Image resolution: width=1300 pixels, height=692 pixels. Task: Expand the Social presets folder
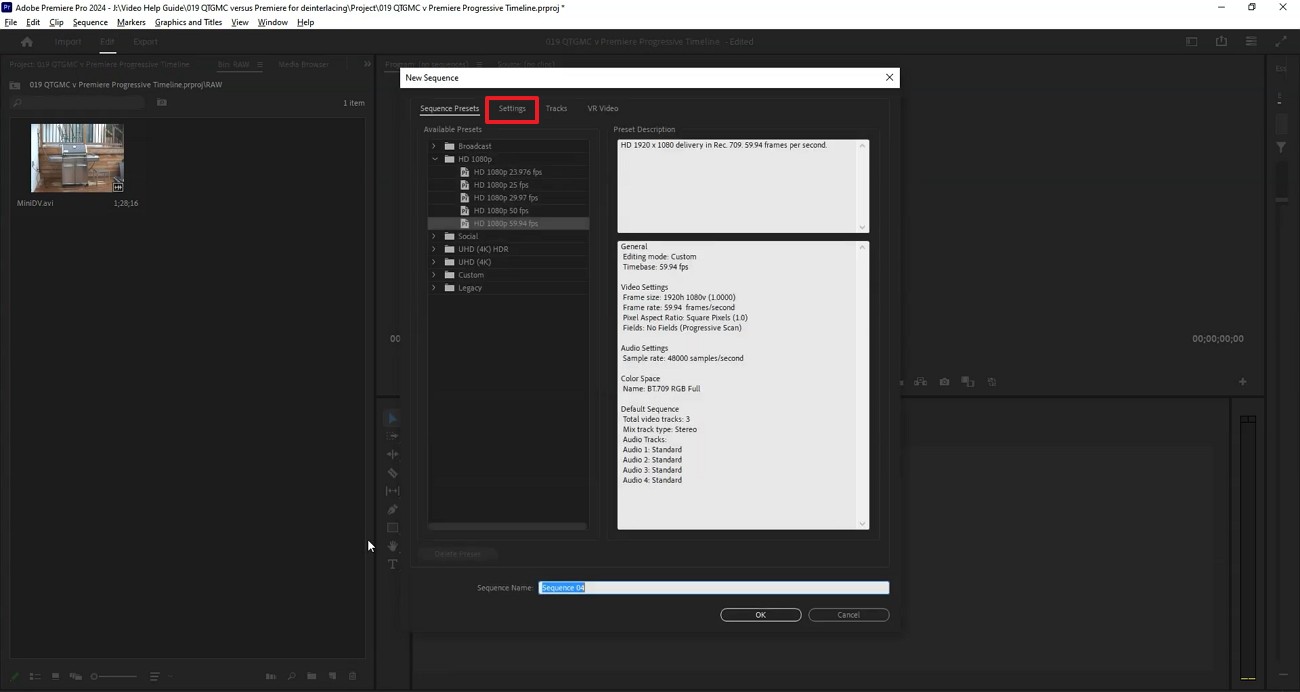[434, 236]
